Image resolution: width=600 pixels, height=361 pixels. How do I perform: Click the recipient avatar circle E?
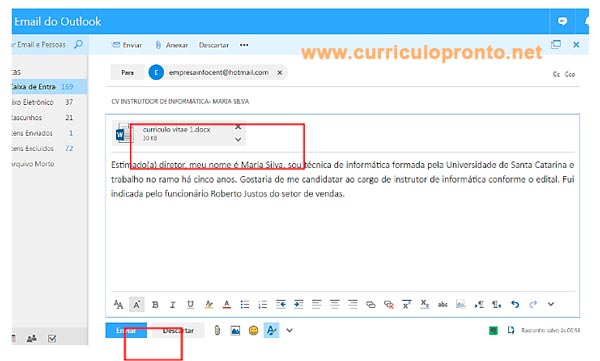coord(156,72)
